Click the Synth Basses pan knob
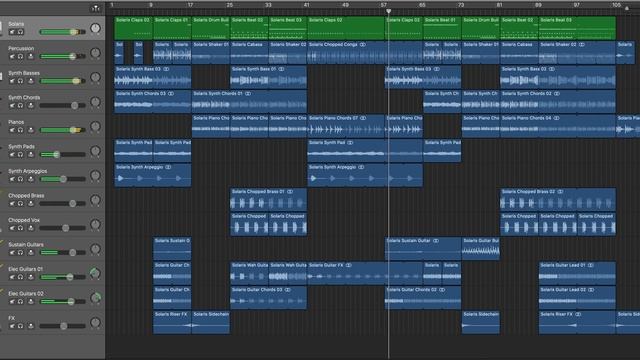The image size is (640, 360). [x=95, y=77]
